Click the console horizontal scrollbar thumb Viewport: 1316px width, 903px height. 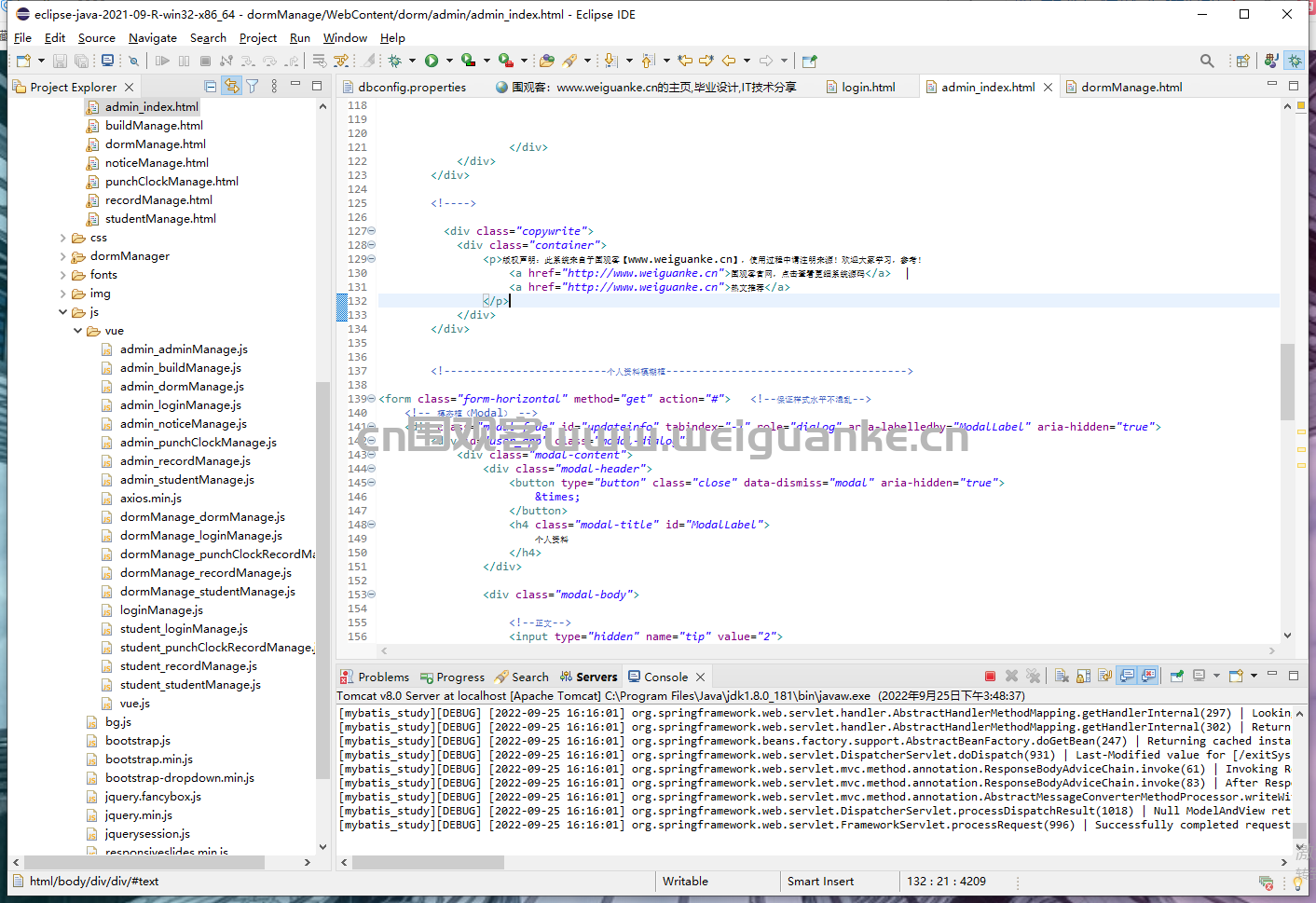[428, 862]
